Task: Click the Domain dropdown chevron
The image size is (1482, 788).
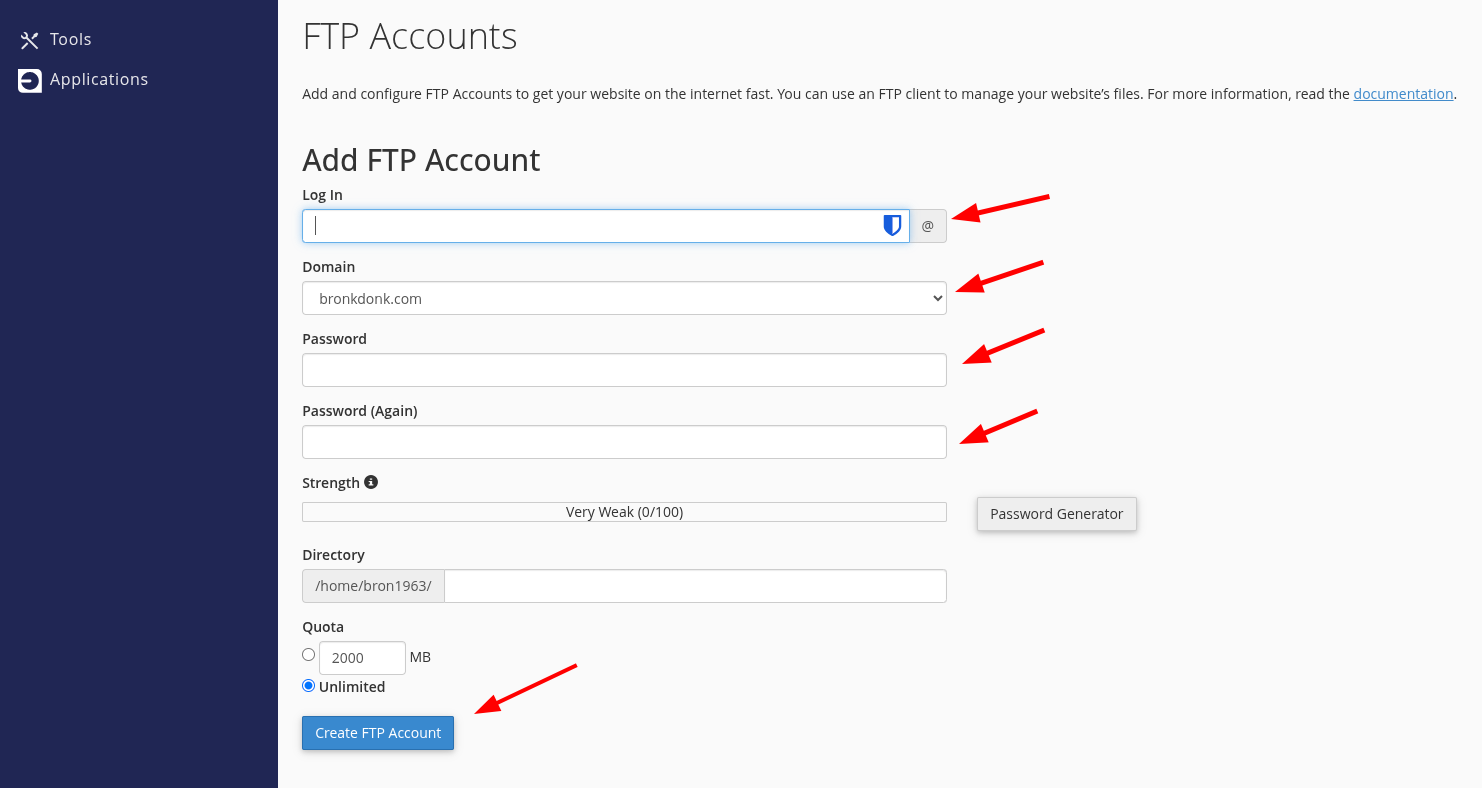Action: (x=936, y=298)
